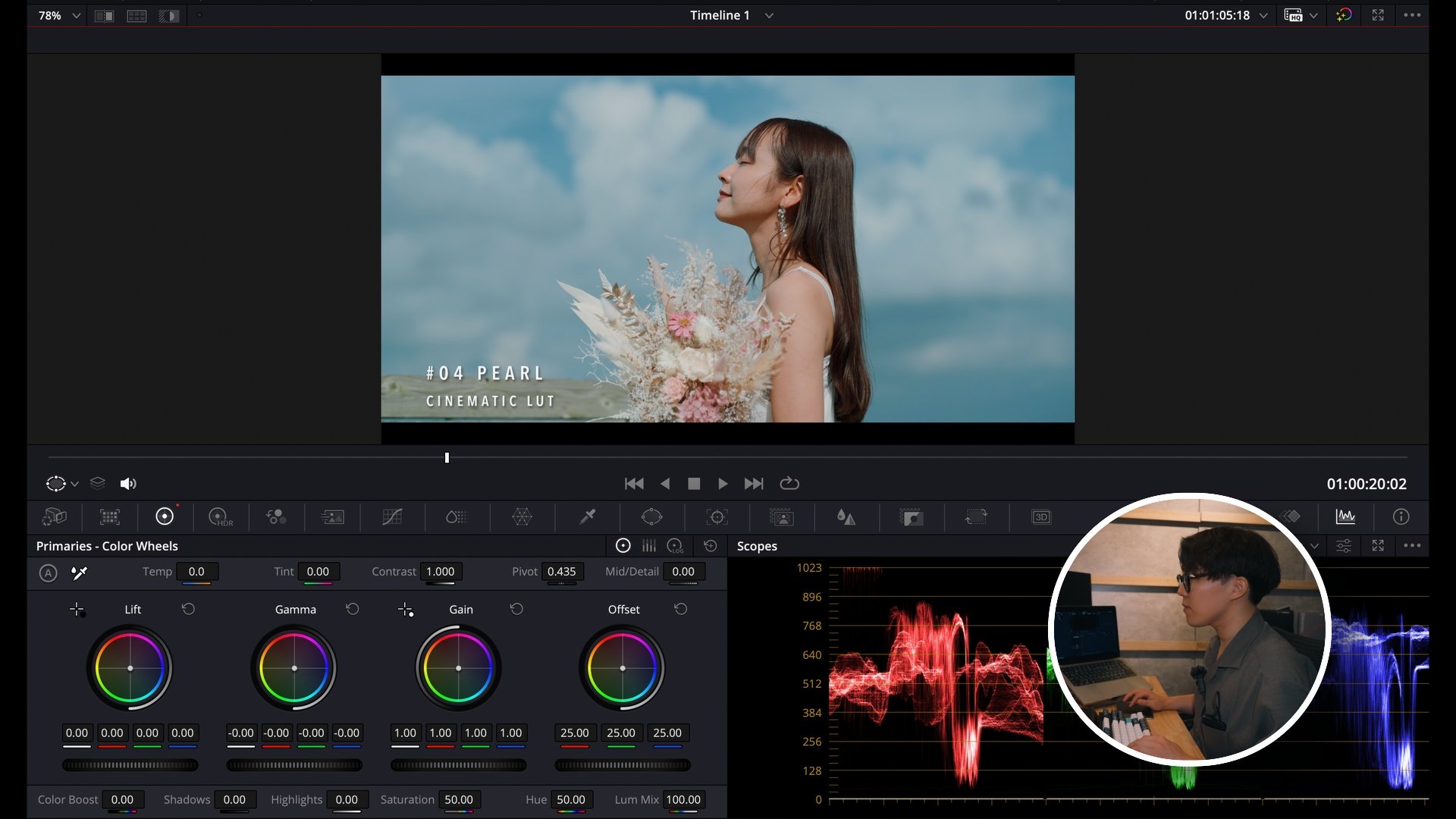Viewport: 1456px width, 819px height.
Task: Open the timecode display dropdown
Action: tap(1263, 15)
